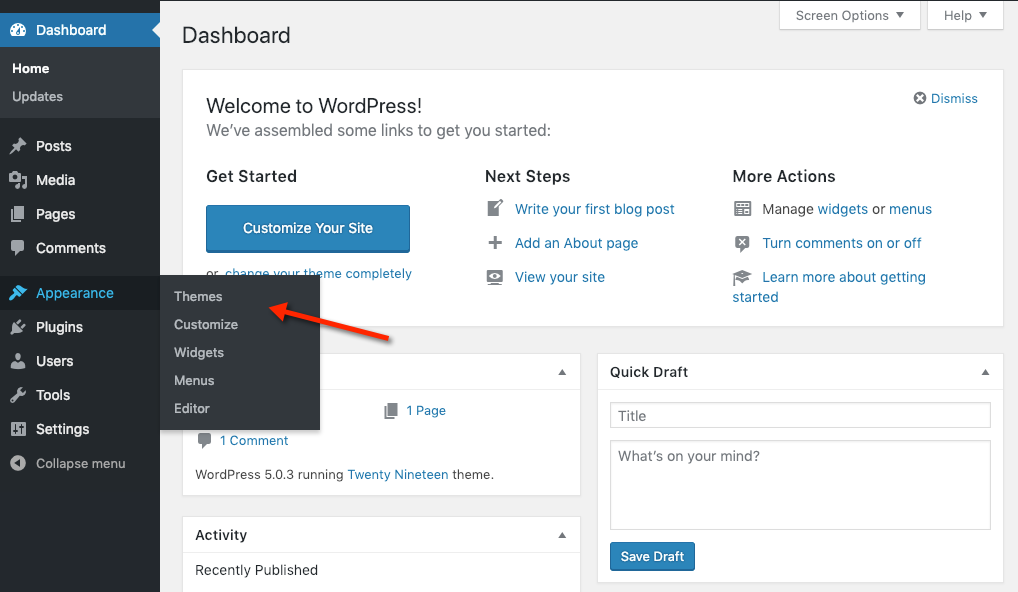The width and height of the screenshot is (1018, 592).
Task: Click the Tools wrench icon
Action: (x=18, y=395)
